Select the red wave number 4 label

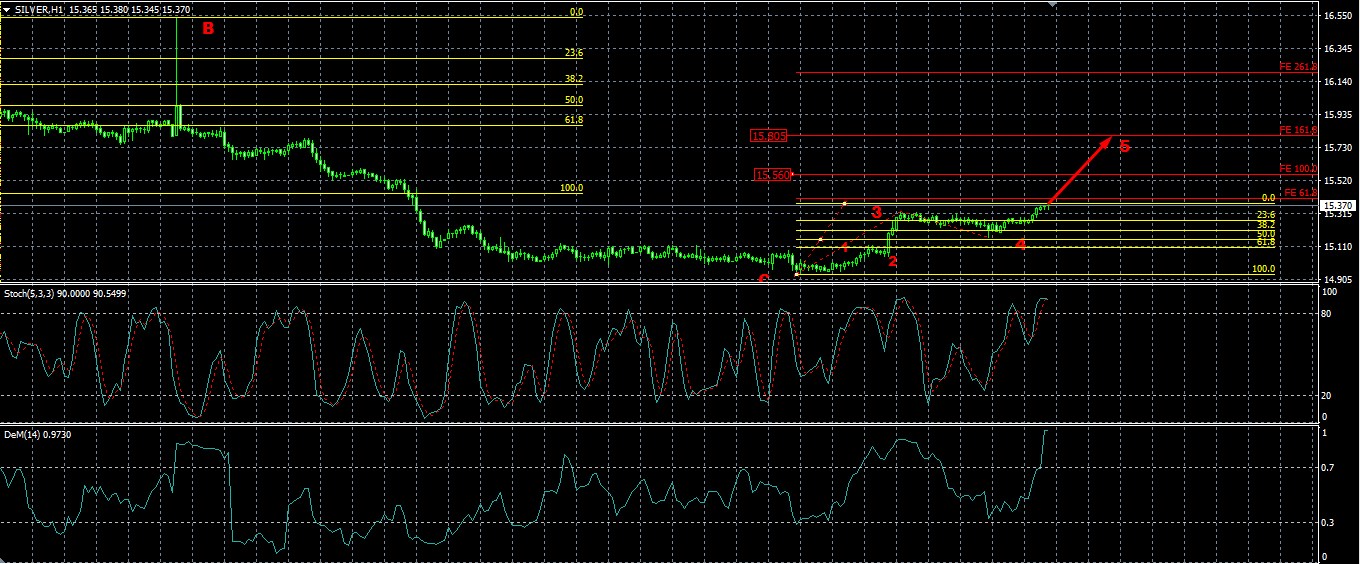click(x=1020, y=244)
